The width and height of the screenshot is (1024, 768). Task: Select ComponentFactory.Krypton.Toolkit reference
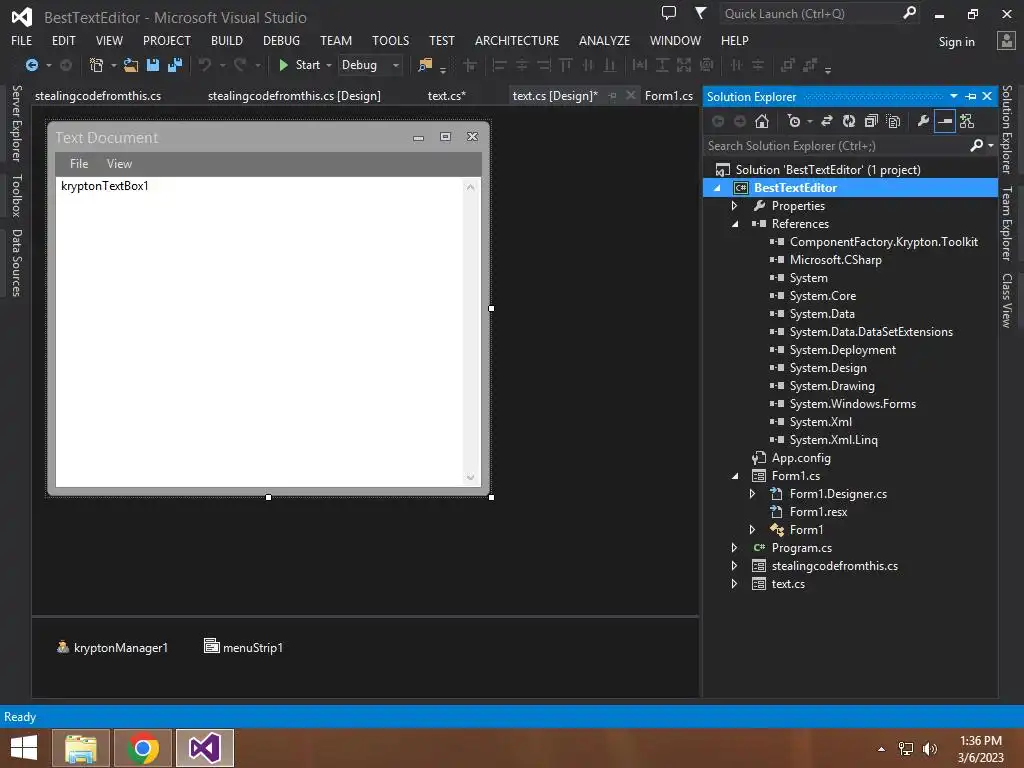(x=884, y=242)
